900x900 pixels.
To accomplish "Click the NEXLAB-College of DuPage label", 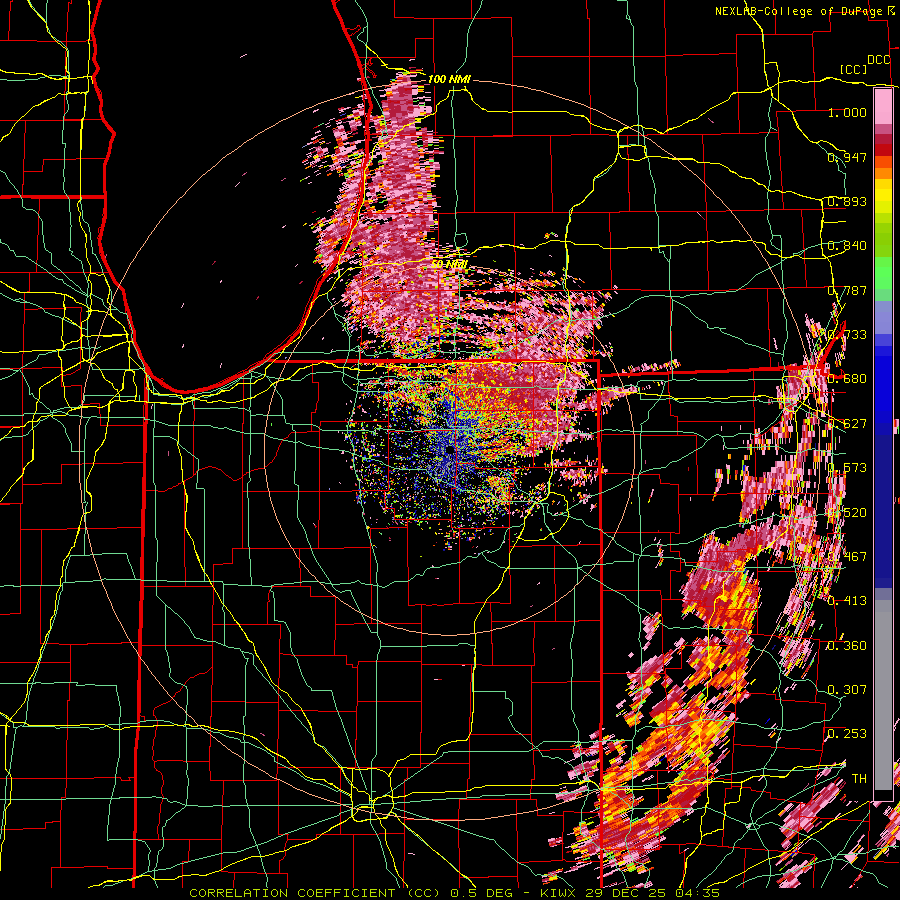I will click(x=801, y=11).
